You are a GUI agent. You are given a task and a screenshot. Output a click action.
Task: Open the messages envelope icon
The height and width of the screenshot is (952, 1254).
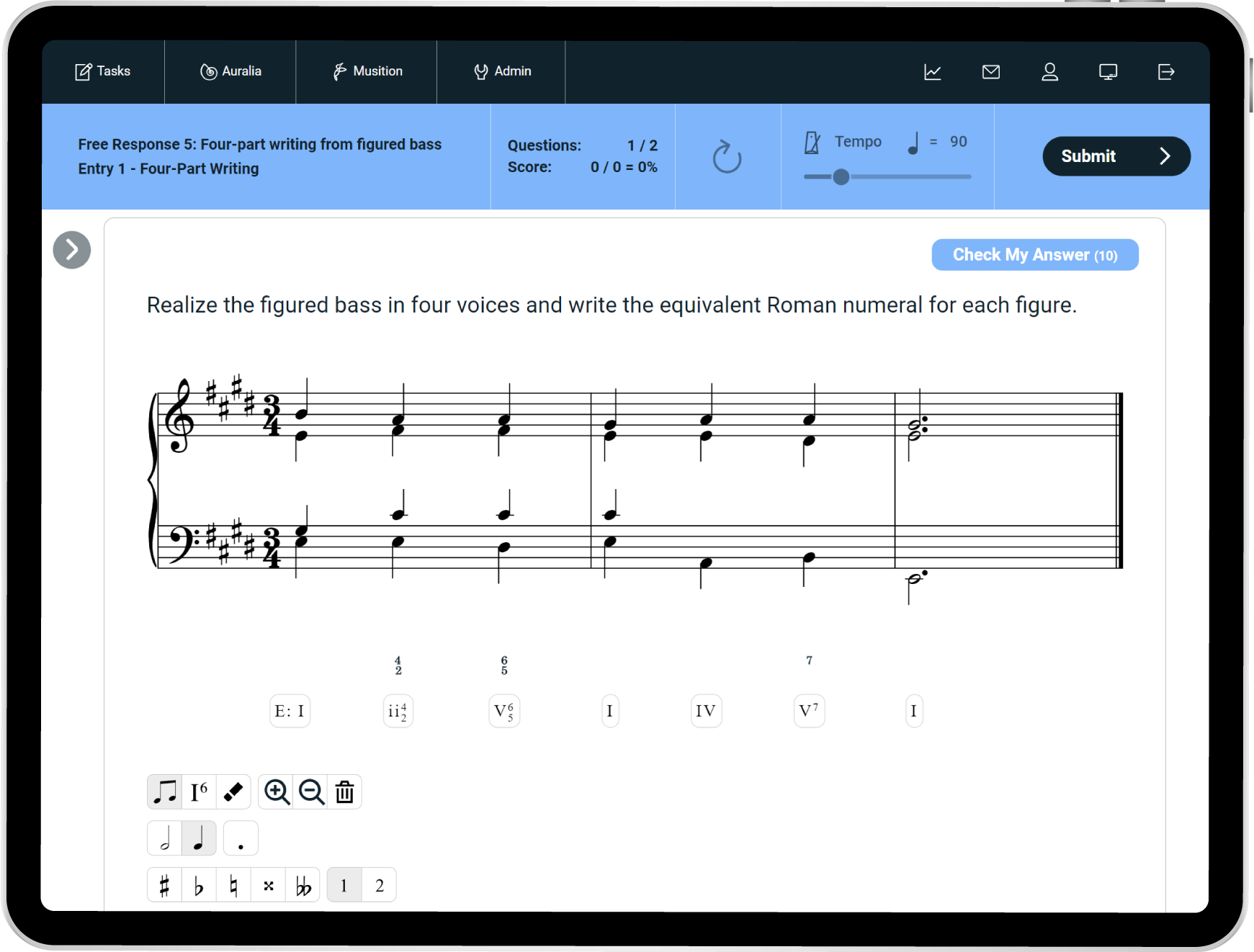pyautogui.click(x=991, y=72)
